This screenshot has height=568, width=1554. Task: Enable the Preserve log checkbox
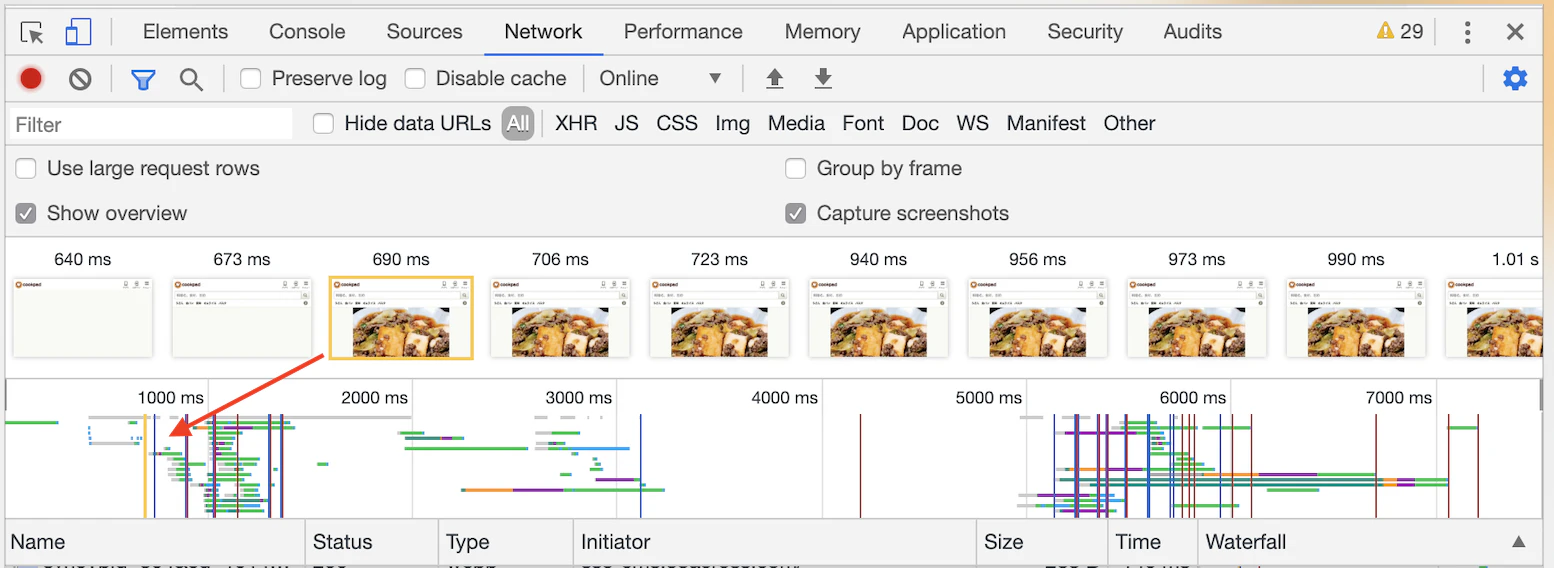pyautogui.click(x=251, y=78)
